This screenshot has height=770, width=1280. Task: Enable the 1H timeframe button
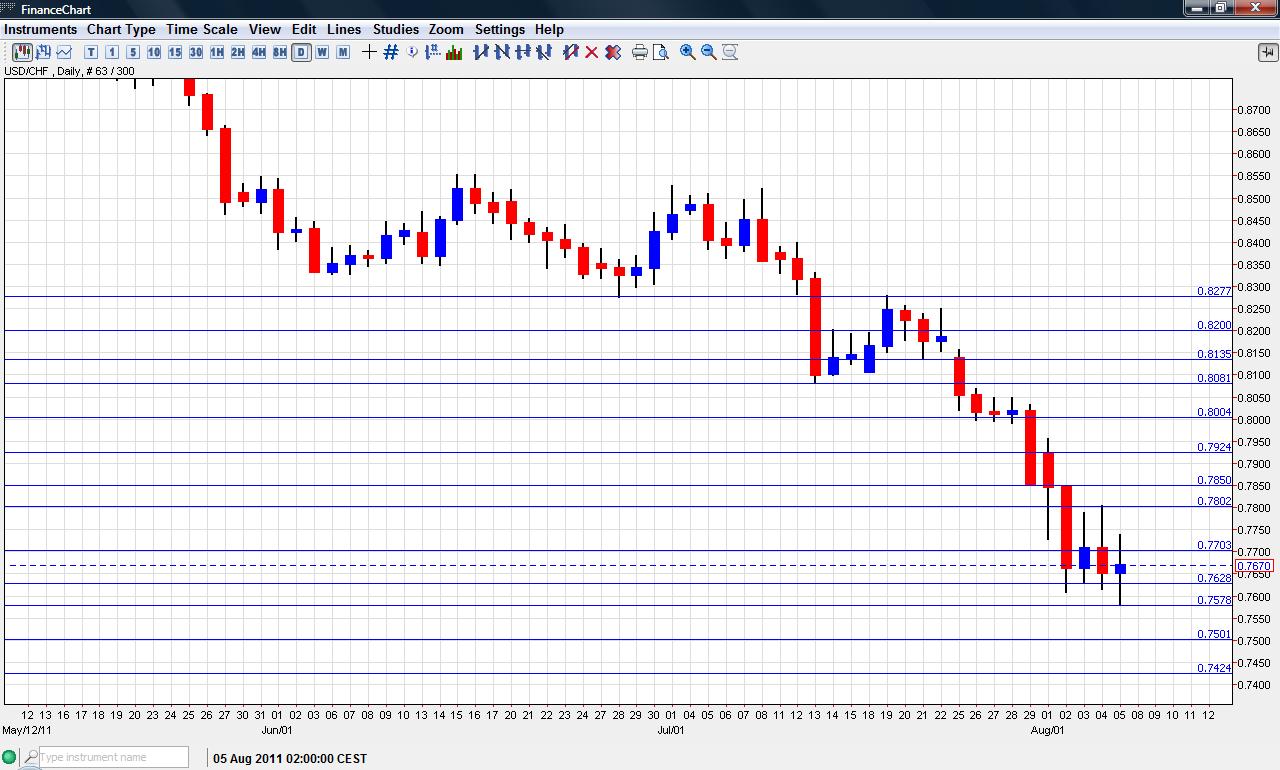pyautogui.click(x=217, y=52)
